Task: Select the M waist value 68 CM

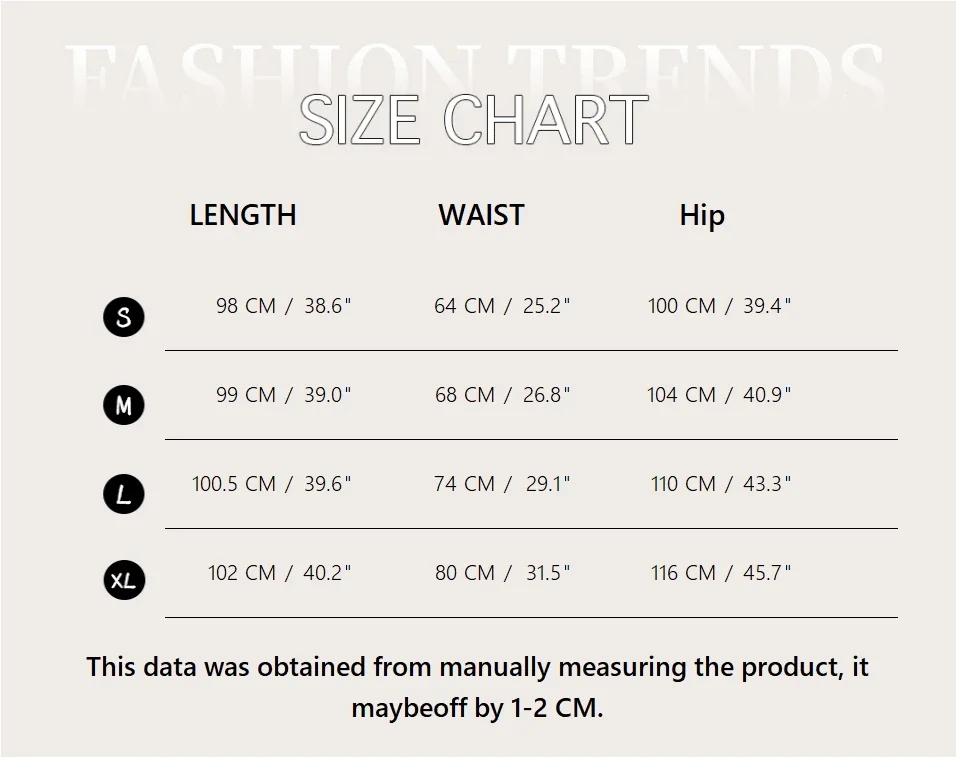Action: pyautogui.click(x=465, y=395)
